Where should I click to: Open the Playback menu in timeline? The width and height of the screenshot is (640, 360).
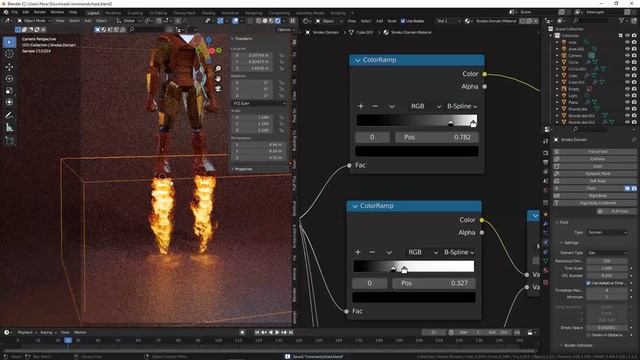(27, 332)
